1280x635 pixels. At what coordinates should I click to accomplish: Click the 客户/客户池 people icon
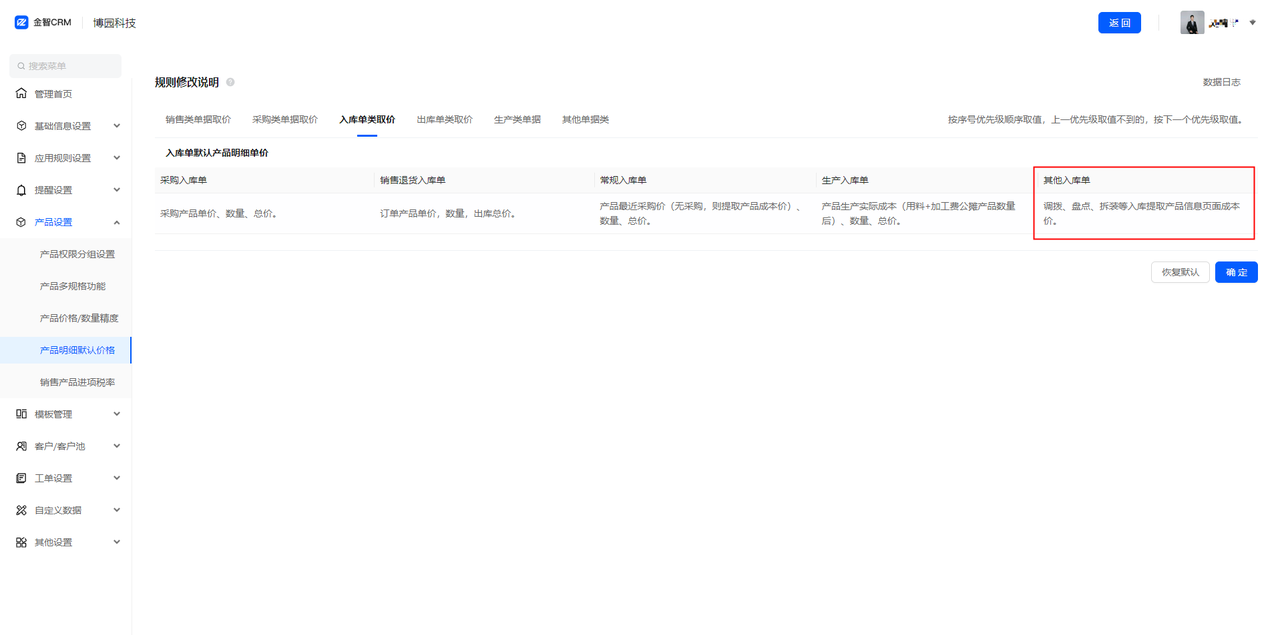pos(21,446)
